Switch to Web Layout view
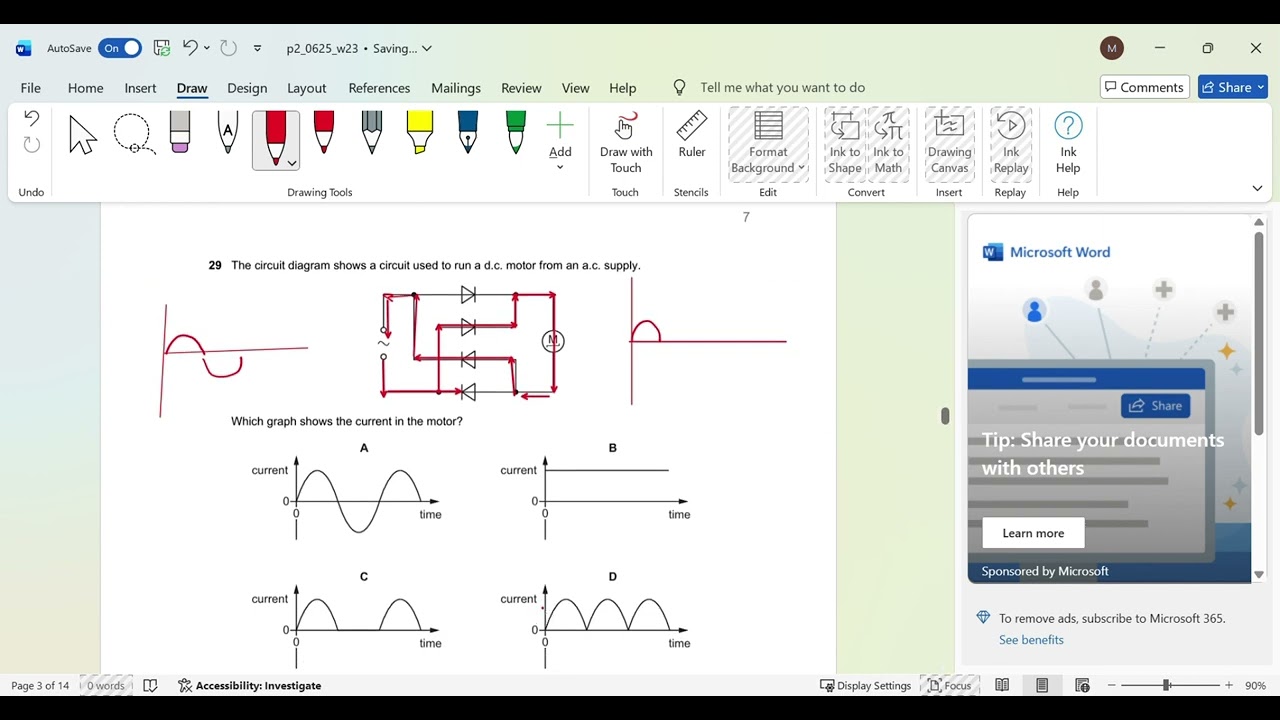1280x720 pixels. click(x=1082, y=686)
